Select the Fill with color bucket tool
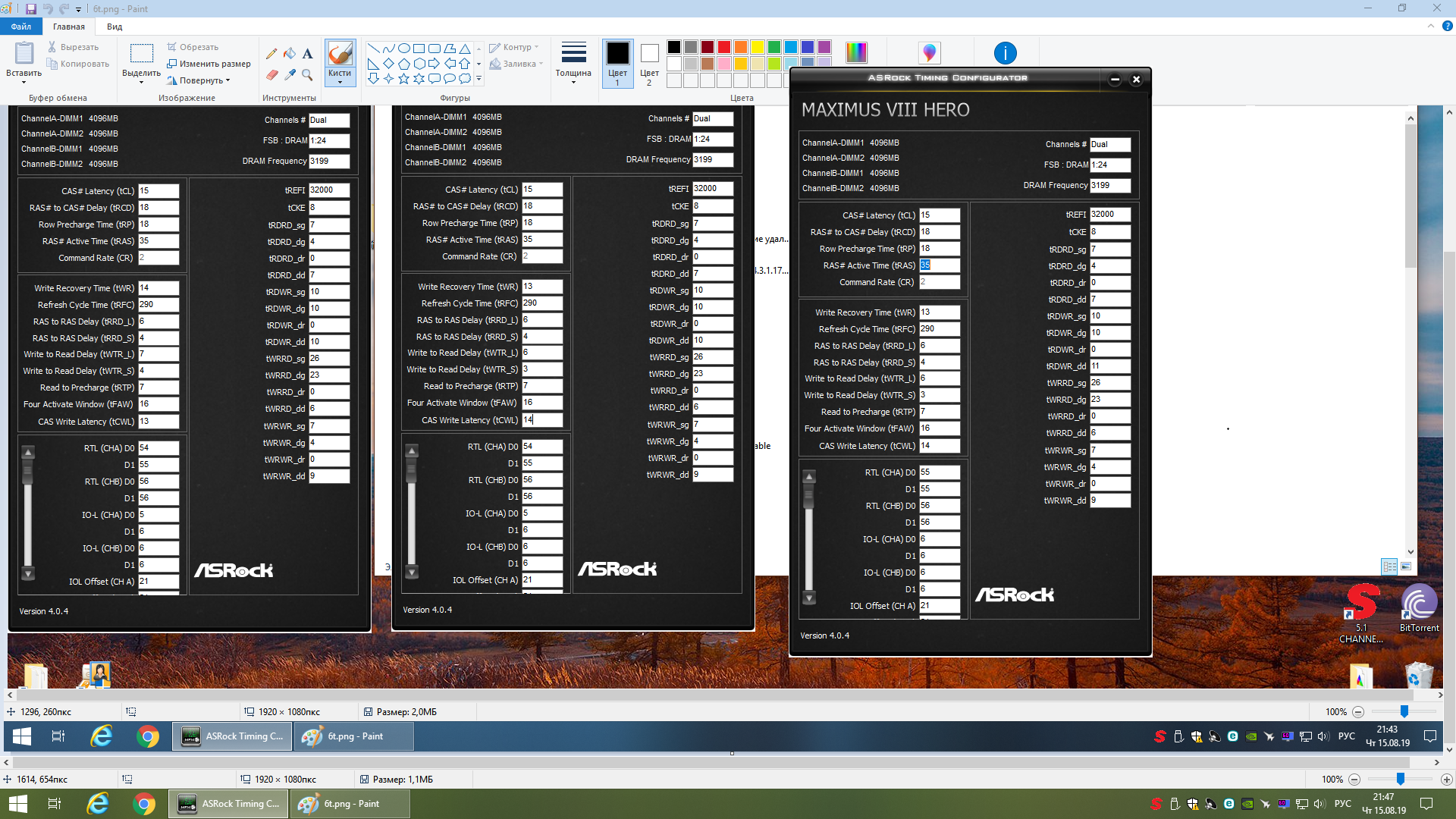The image size is (1456, 819). pyautogui.click(x=290, y=54)
